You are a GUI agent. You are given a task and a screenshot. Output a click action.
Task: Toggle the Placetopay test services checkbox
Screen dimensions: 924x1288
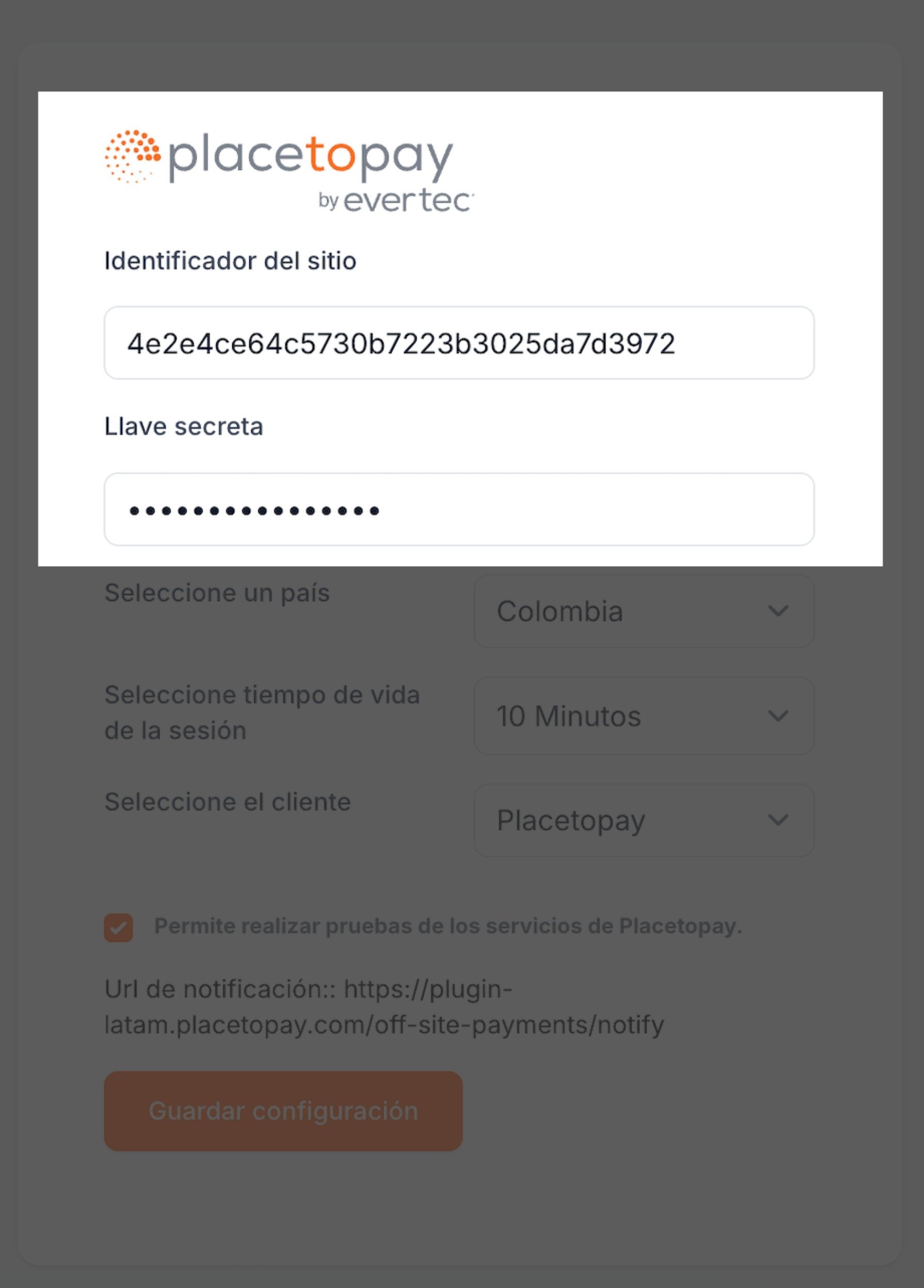119,927
